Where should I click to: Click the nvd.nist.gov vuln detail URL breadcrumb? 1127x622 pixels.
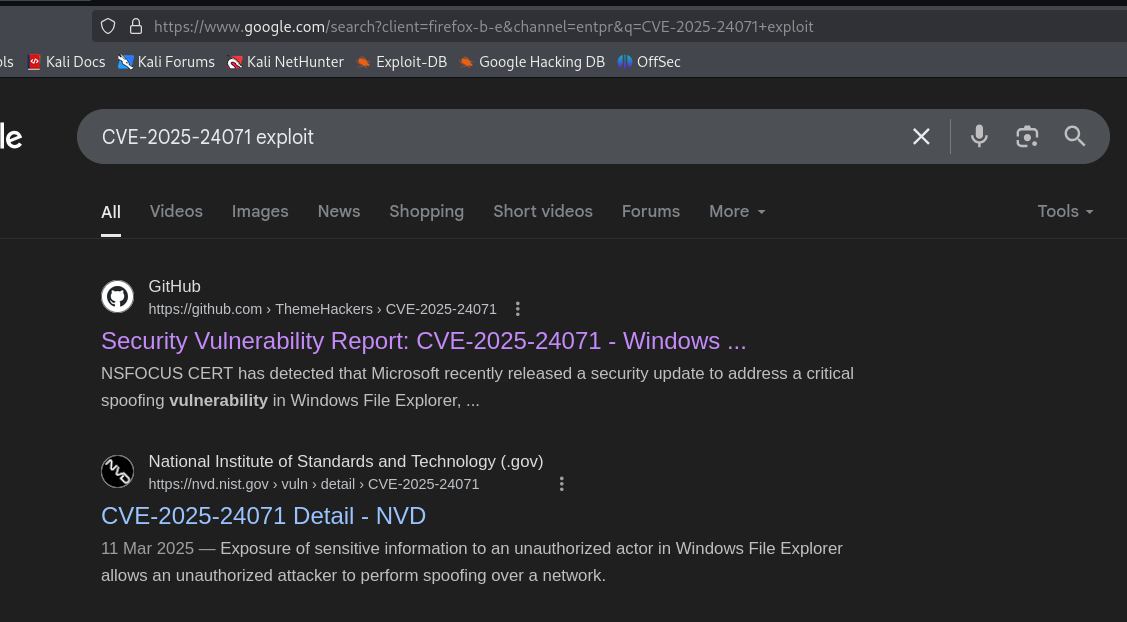point(313,485)
